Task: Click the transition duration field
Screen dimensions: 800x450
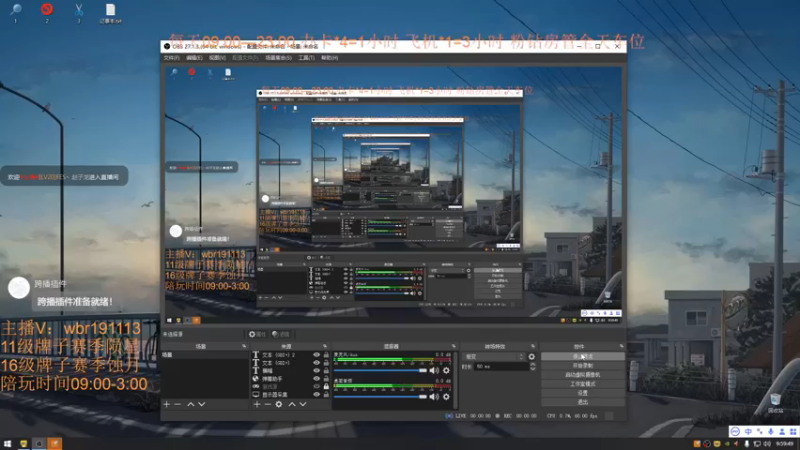Action: coord(502,367)
